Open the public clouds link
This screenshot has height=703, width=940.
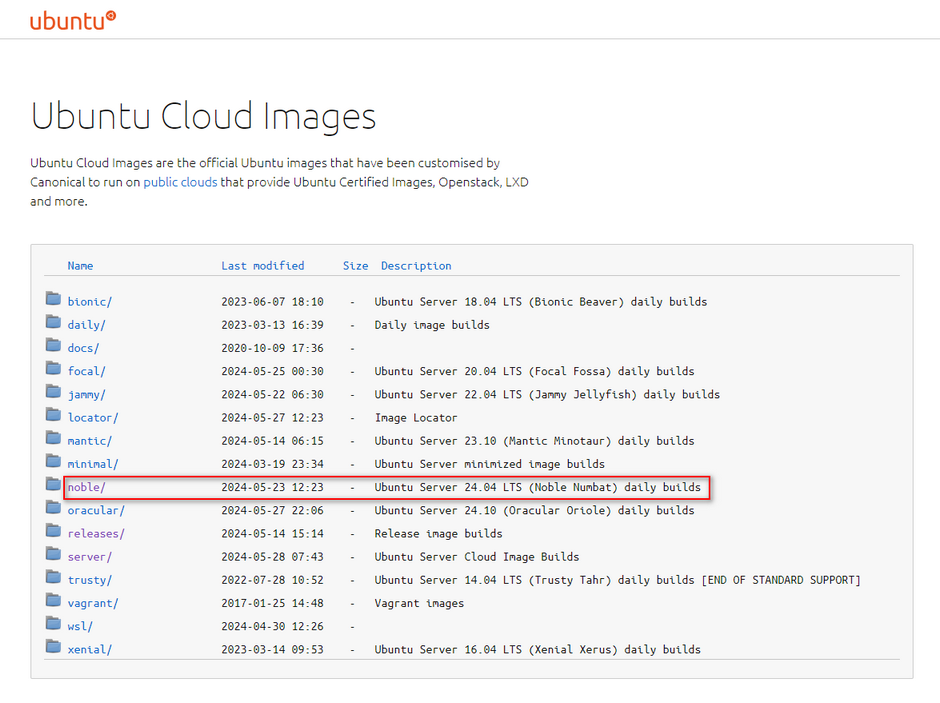[x=180, y=182]
